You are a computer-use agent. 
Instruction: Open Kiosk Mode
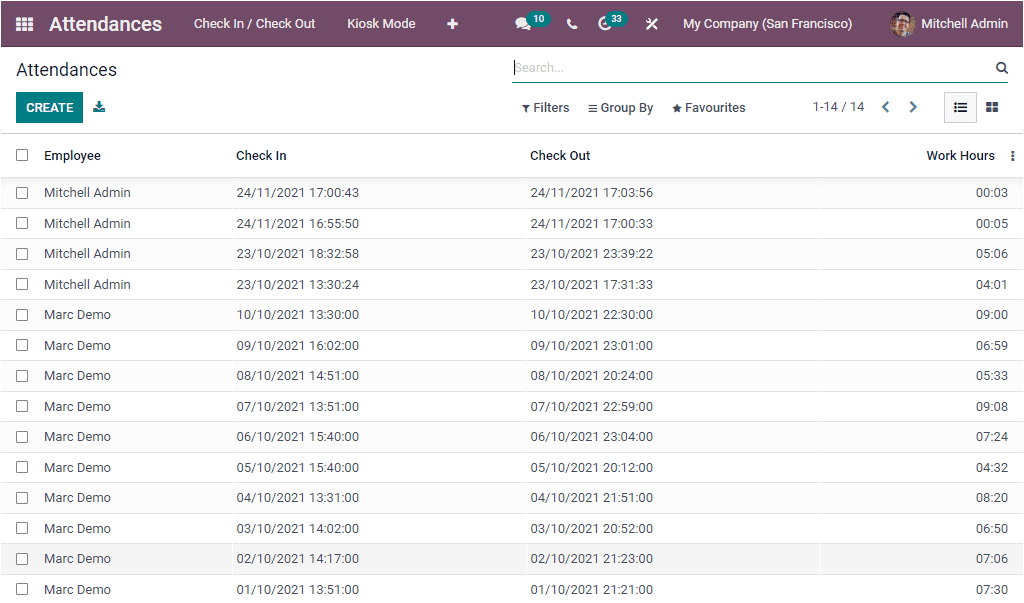click(x=381, y=23)
